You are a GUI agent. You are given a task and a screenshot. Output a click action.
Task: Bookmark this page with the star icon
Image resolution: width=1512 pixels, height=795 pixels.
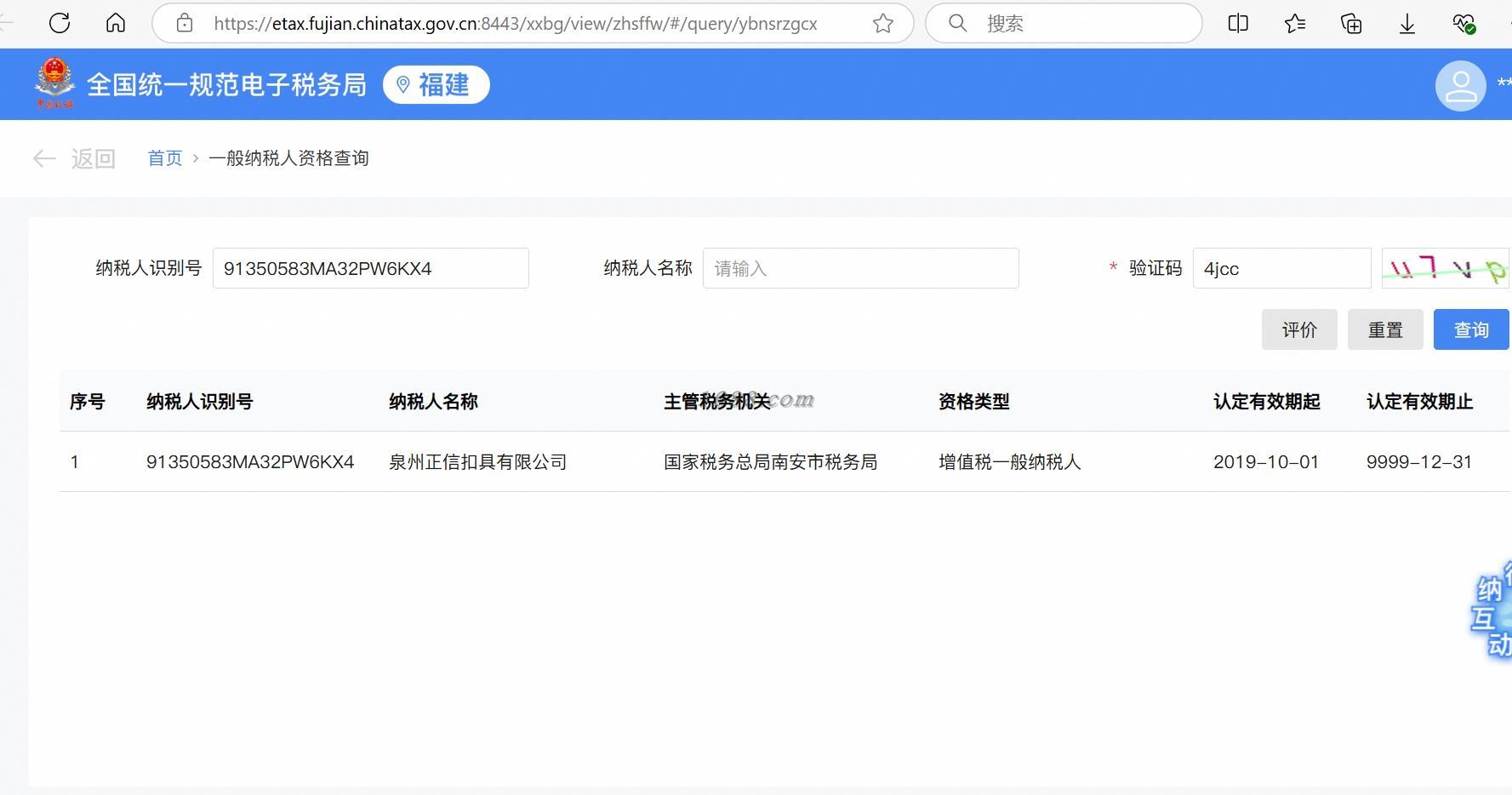[883, 23]
